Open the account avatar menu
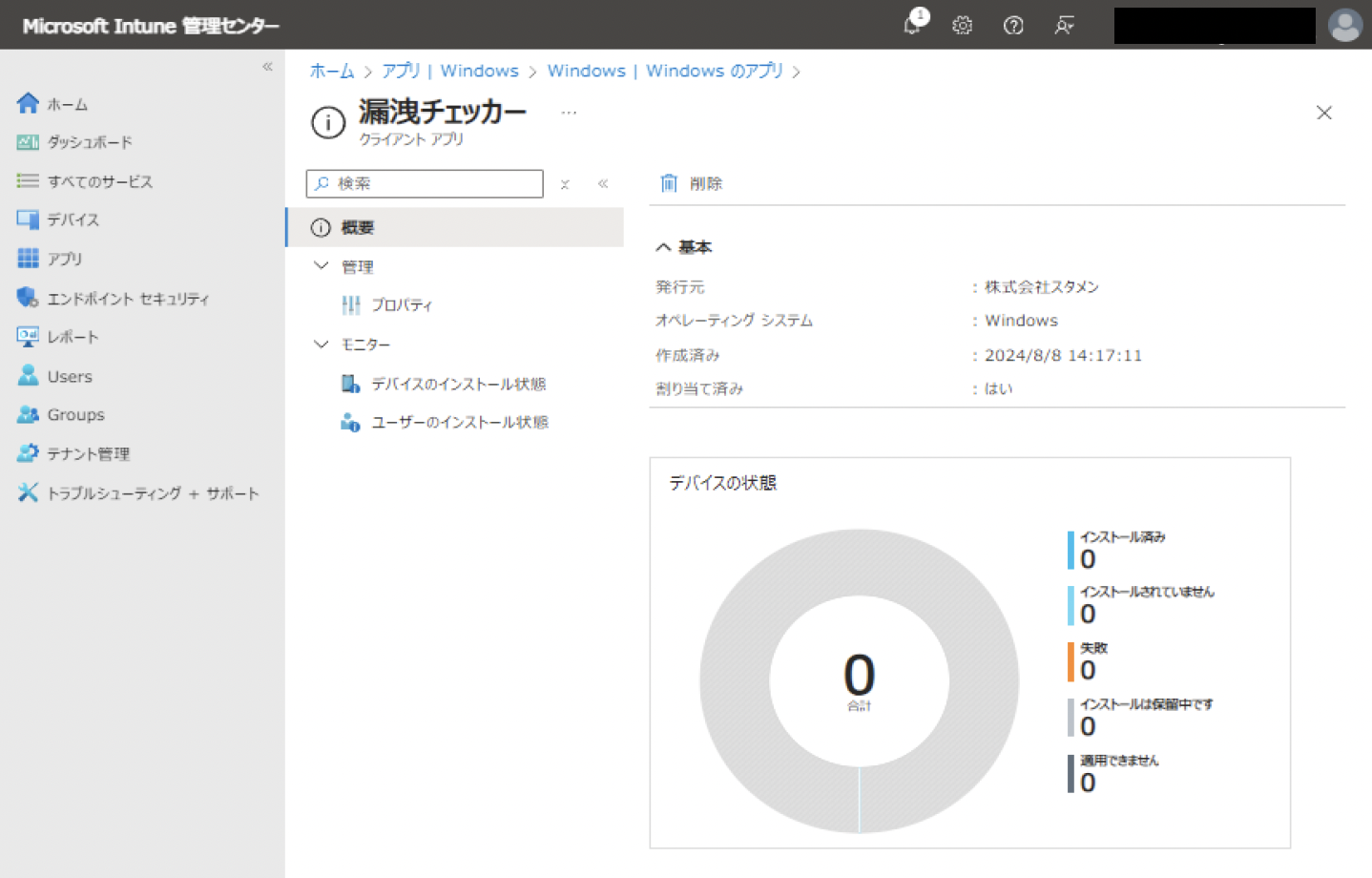This screenshot has height=878, width=1372. click(x=1345, y=26)
